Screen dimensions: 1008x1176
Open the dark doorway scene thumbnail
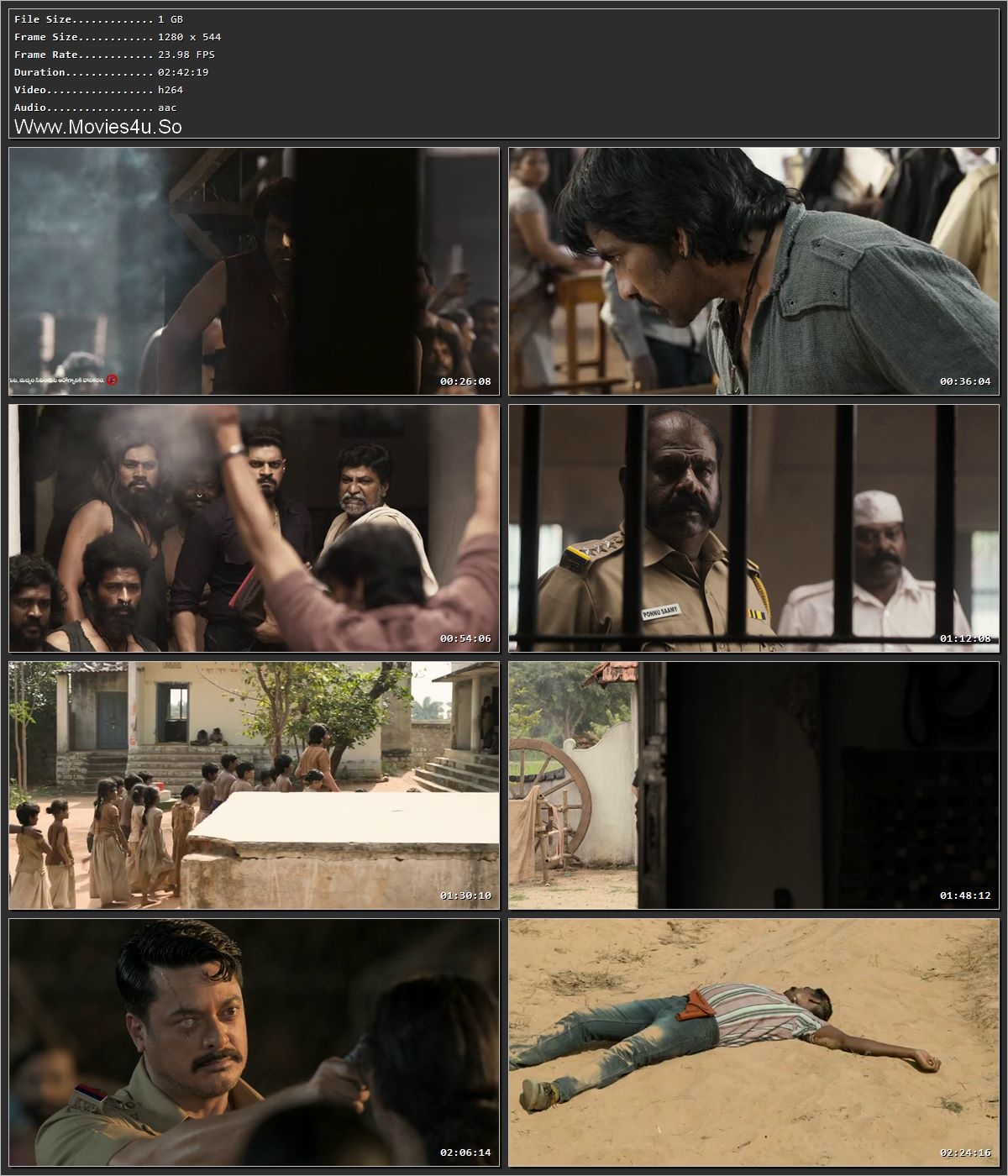coord(252,270)
